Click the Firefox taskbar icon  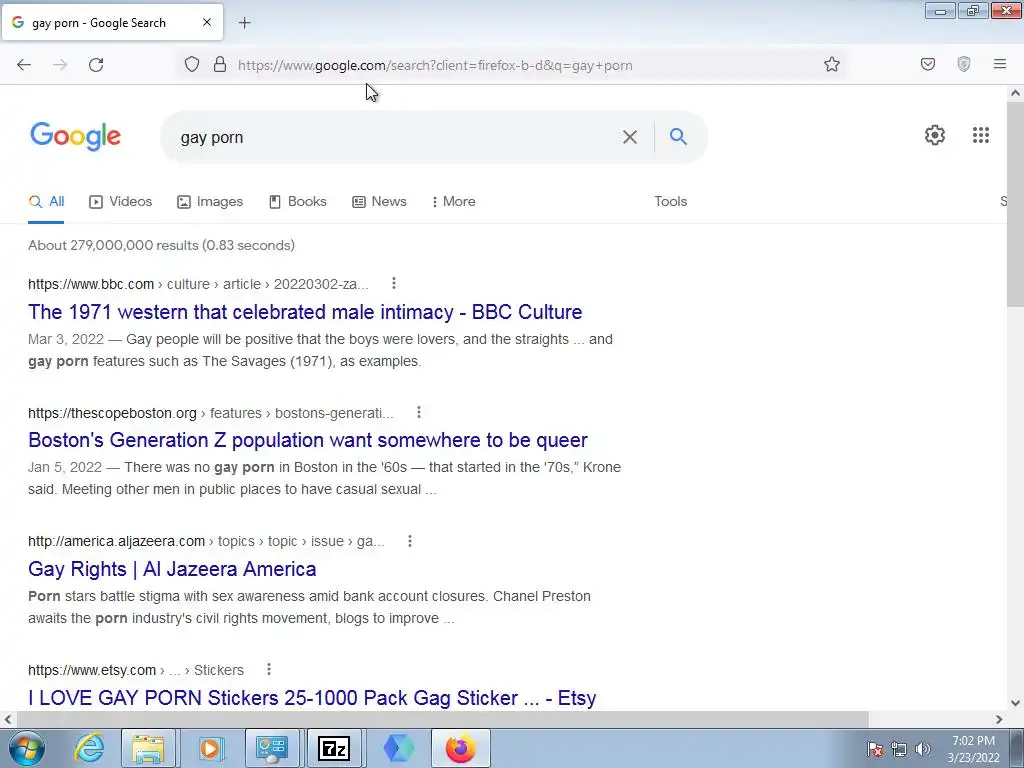click(x=460, y=749)
